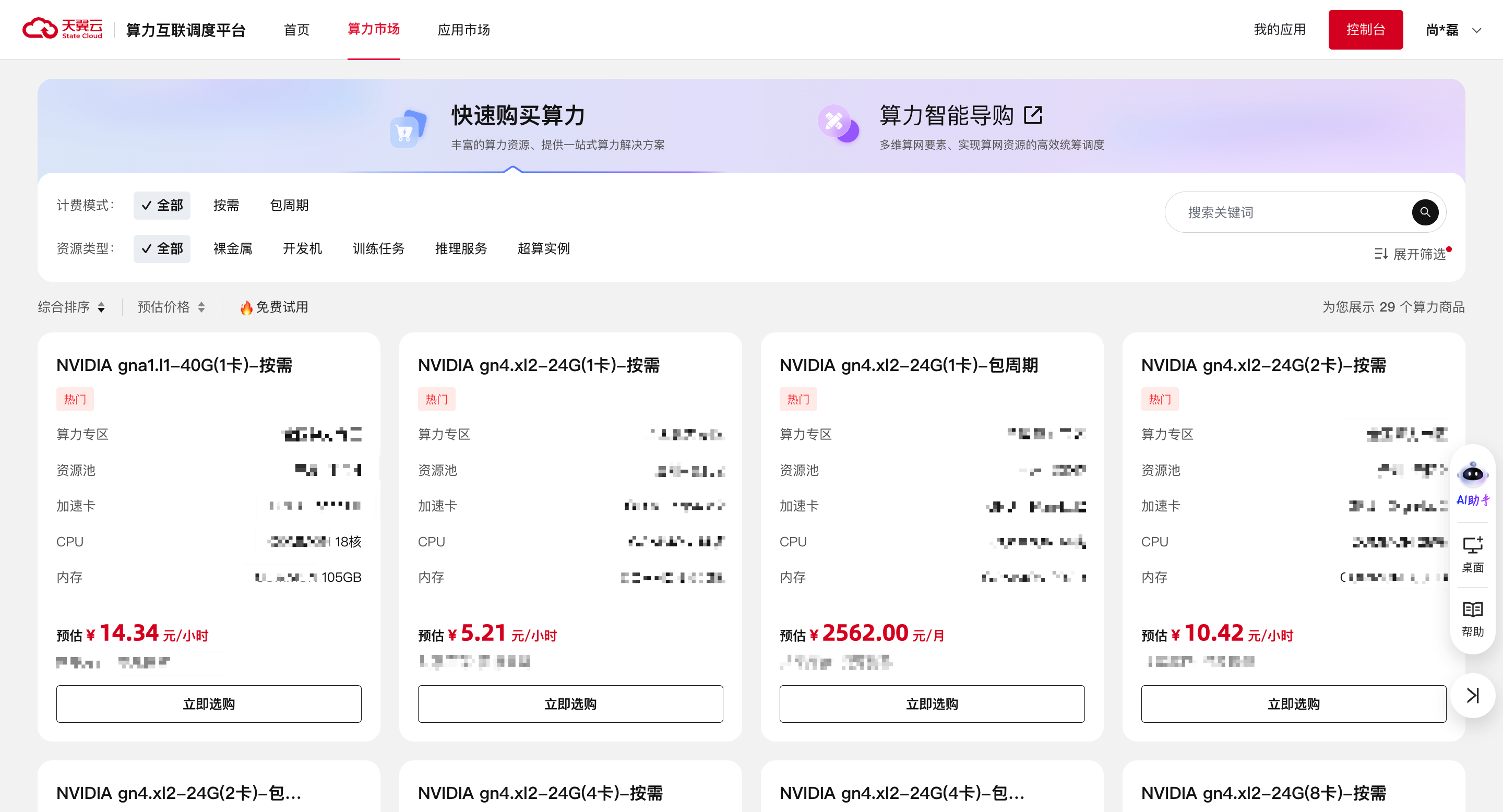Click the 算力互联调度平台 title
This screenshot has width=1503, height=812.
(x=186, y=30)
